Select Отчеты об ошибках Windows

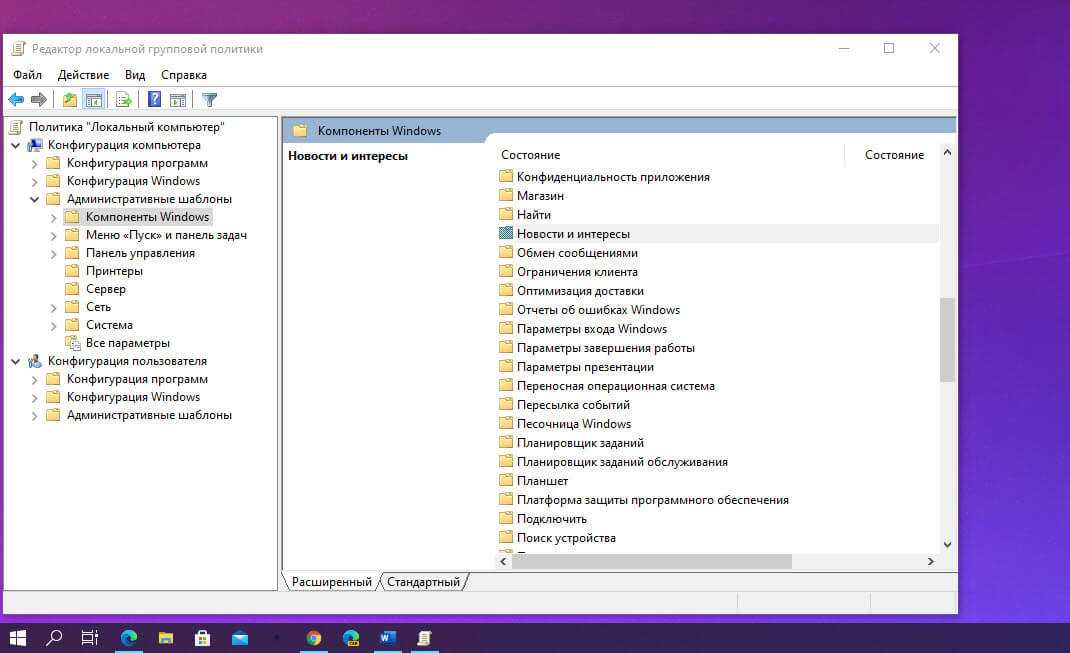(598, 310)
